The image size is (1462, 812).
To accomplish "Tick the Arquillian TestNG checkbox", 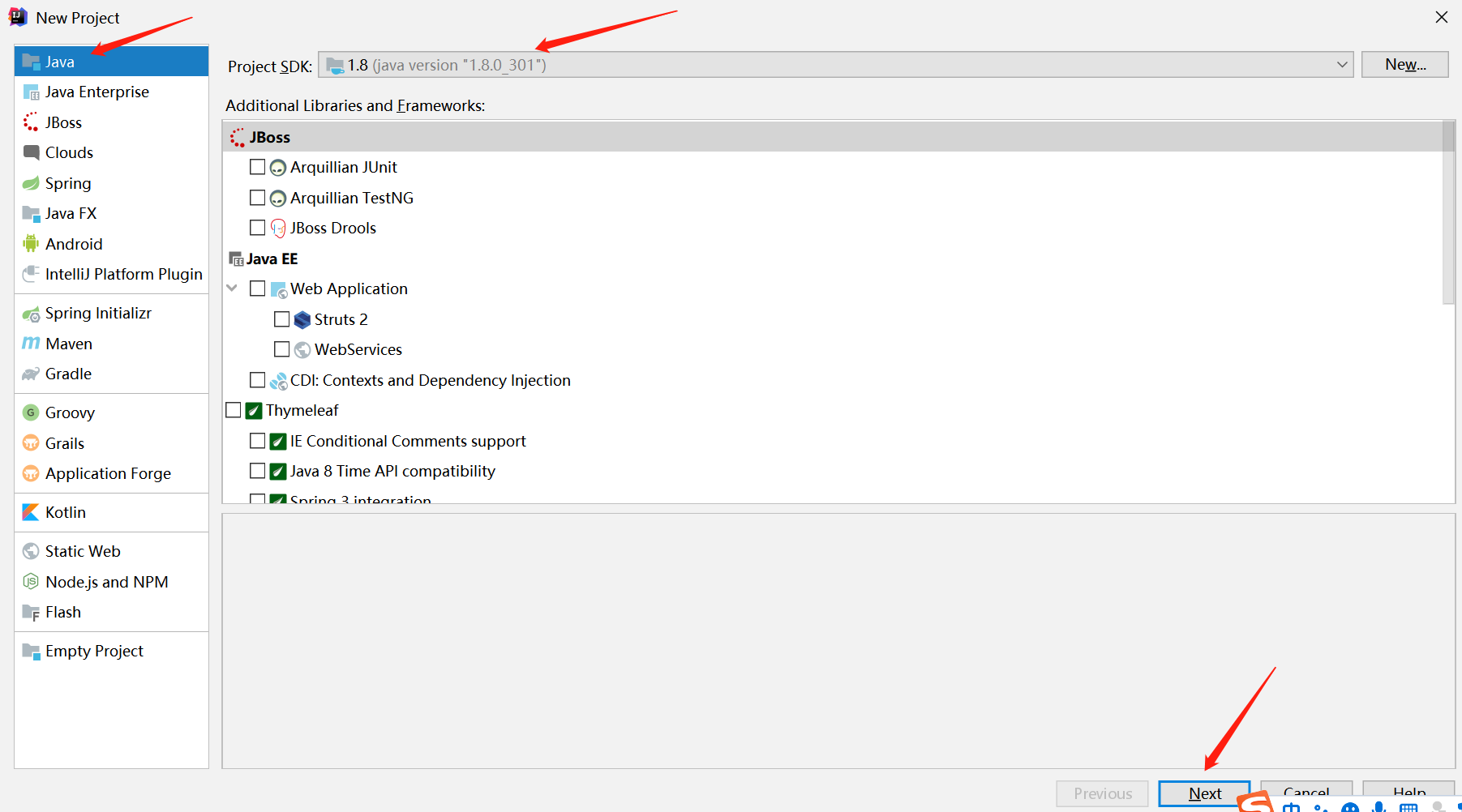I will click(x=258, y=198).
